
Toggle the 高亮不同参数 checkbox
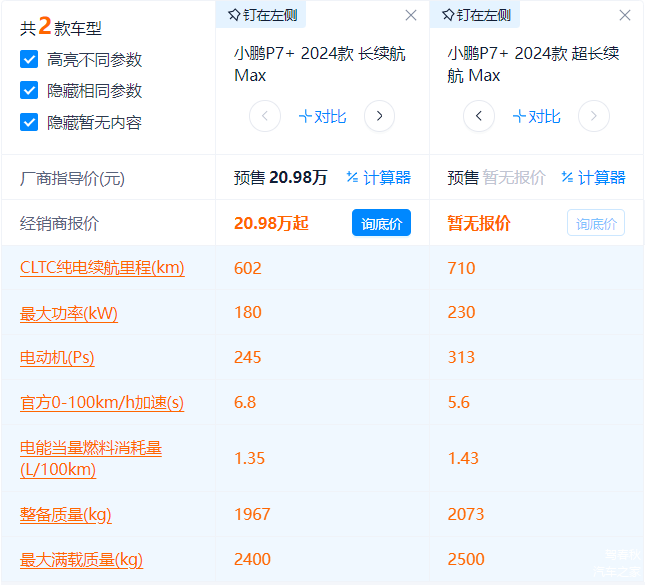coord(30,59)
